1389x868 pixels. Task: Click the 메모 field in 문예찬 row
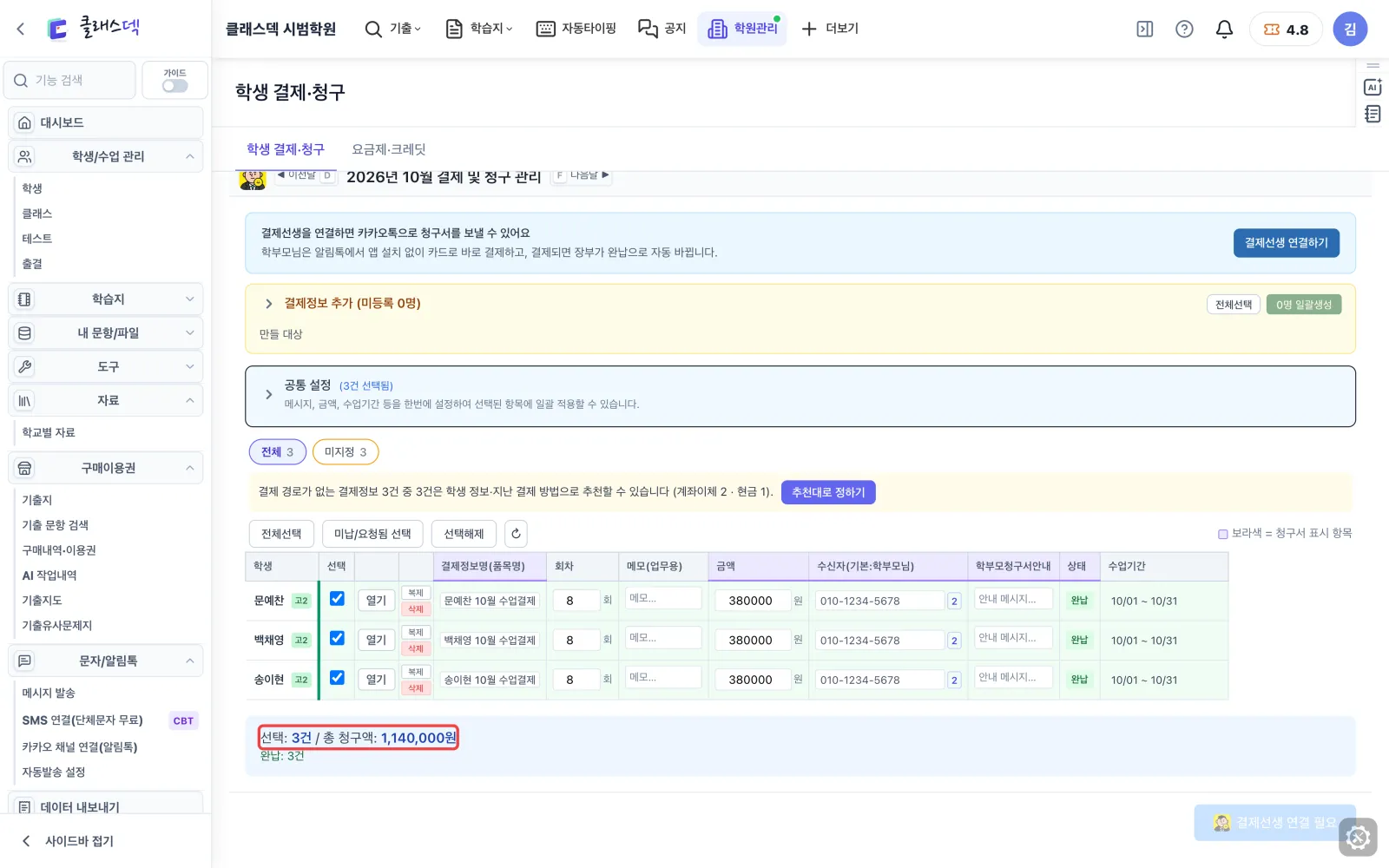click(x=663, y=598)
